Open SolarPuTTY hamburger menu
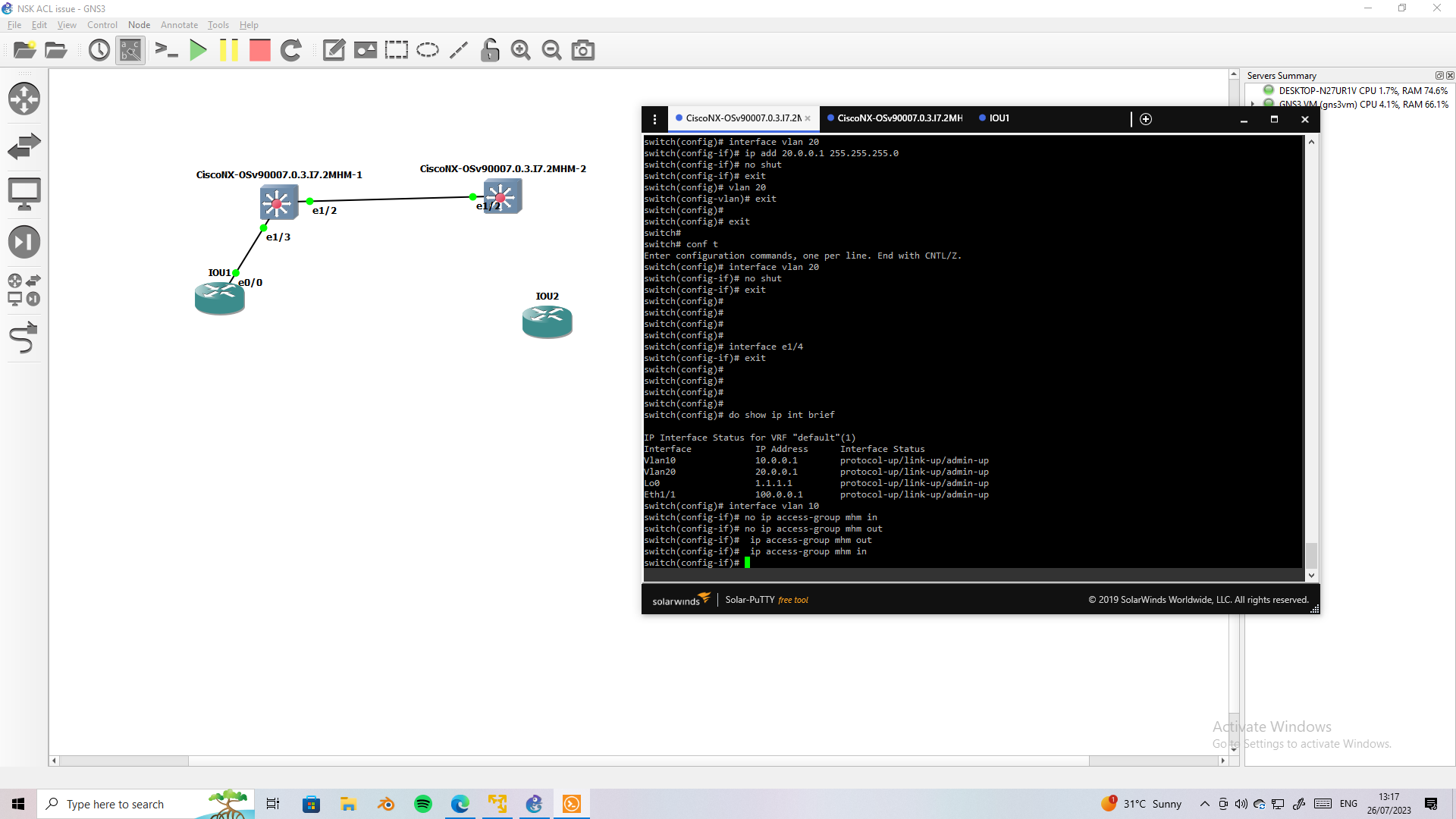Screen dimensions: 1456x819 point(654,119)
